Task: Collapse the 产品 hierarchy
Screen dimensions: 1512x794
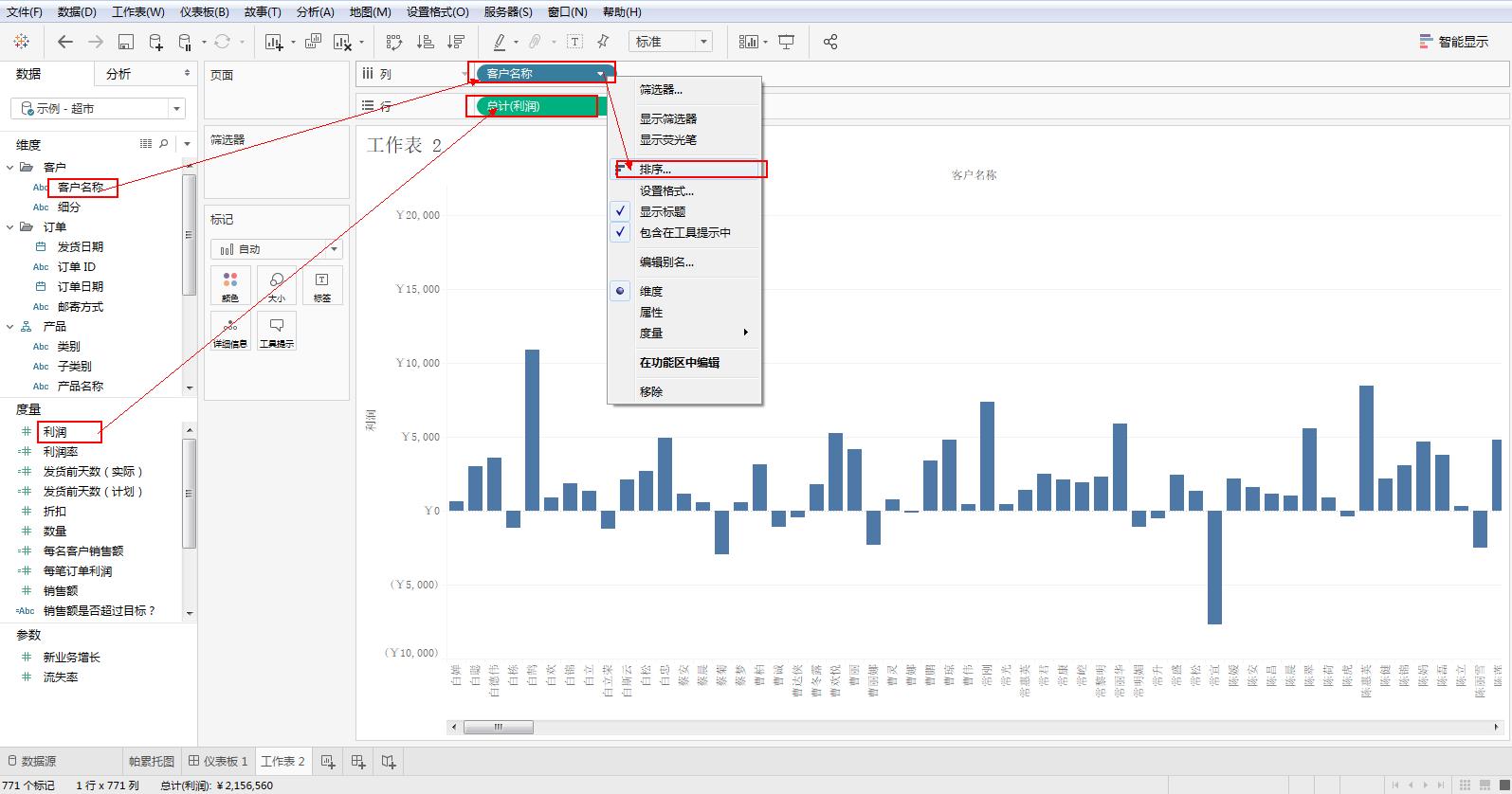Action: pyautogui.click(x=10, y=326)
